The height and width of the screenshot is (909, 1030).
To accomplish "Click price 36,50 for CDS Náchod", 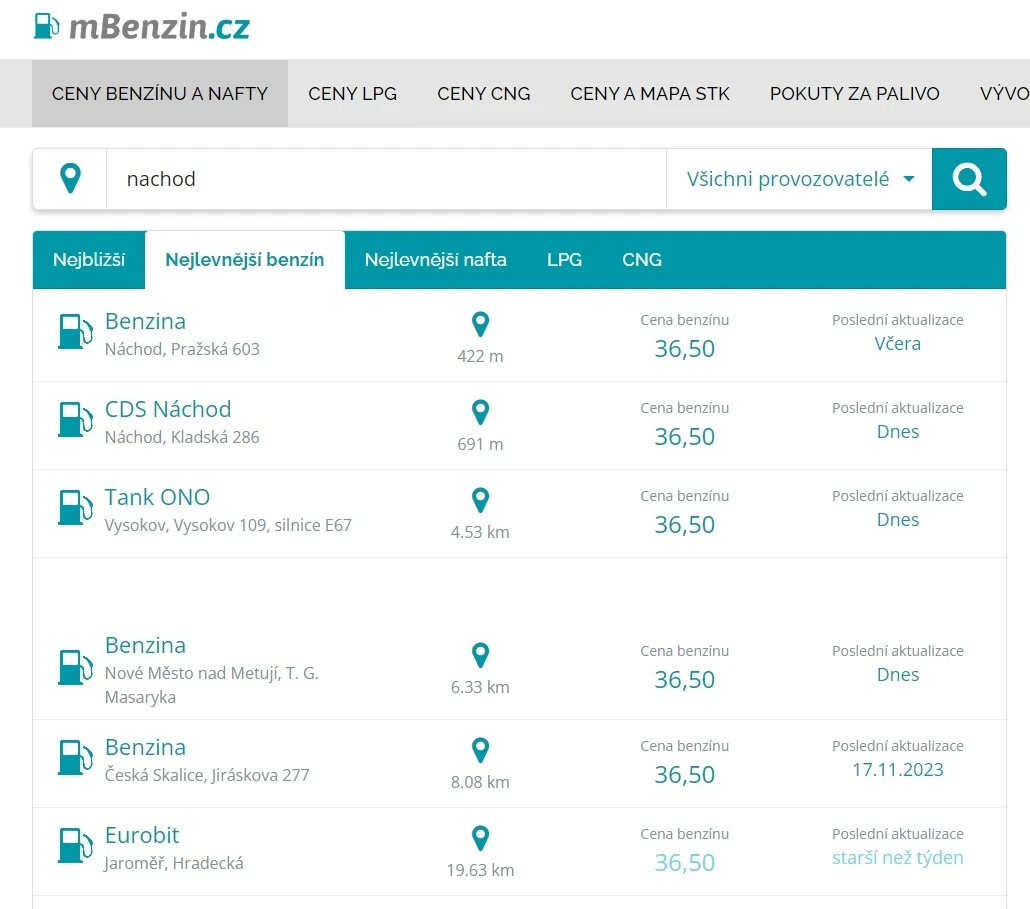I will click(x=684, y=437).
